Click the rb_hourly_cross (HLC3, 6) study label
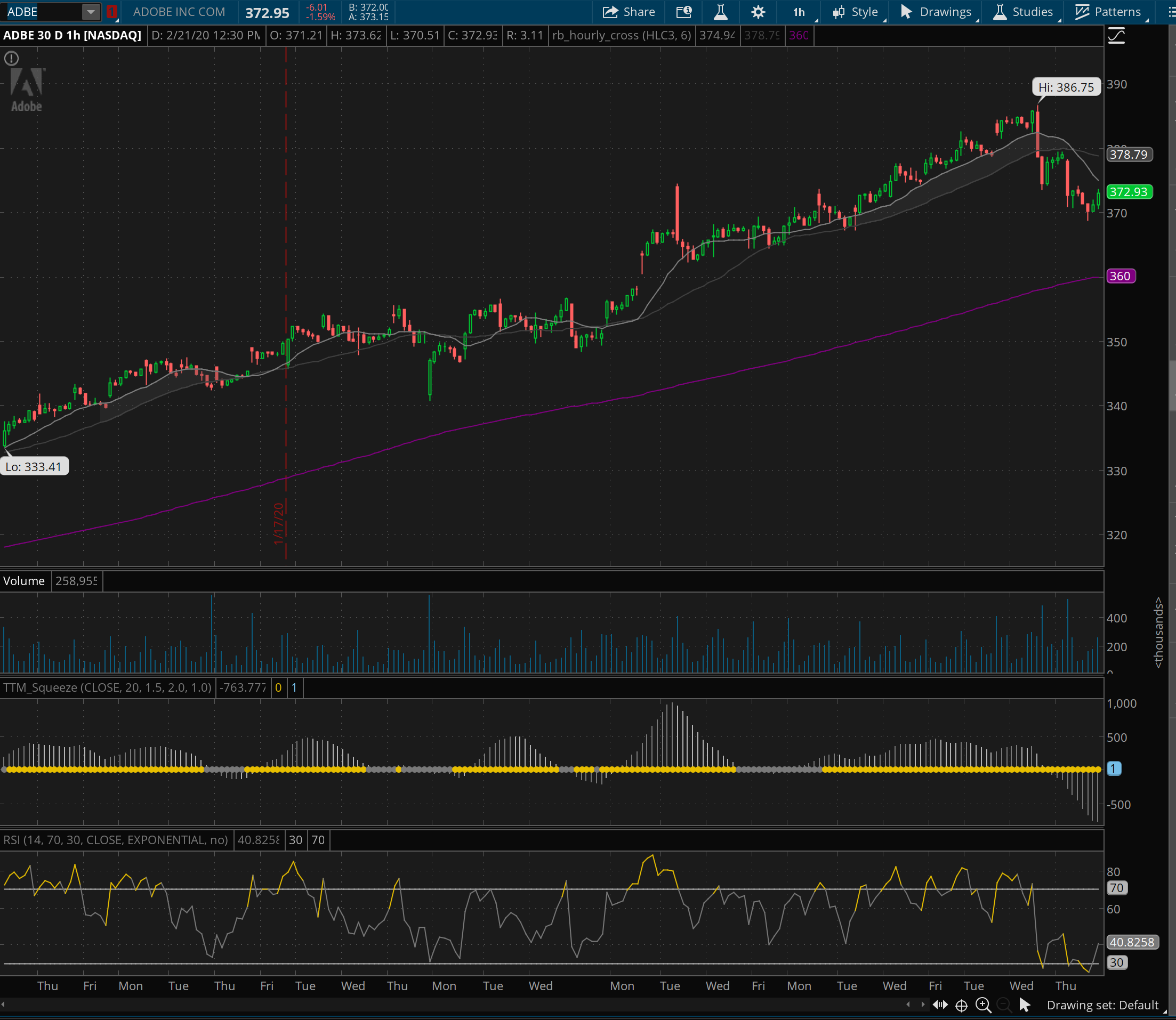The width and height of the screenshot is (1176, 1020). click(x=621, y=35)
